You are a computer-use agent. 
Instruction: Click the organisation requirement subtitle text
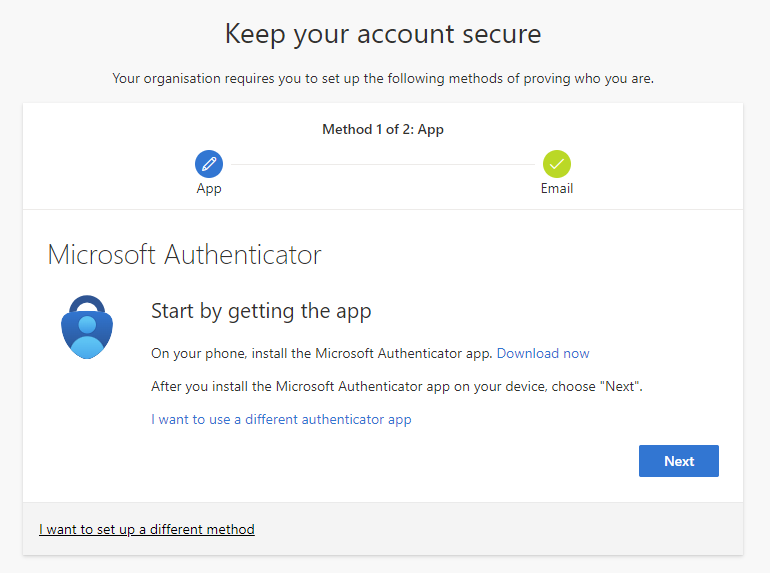pos(383,79)
